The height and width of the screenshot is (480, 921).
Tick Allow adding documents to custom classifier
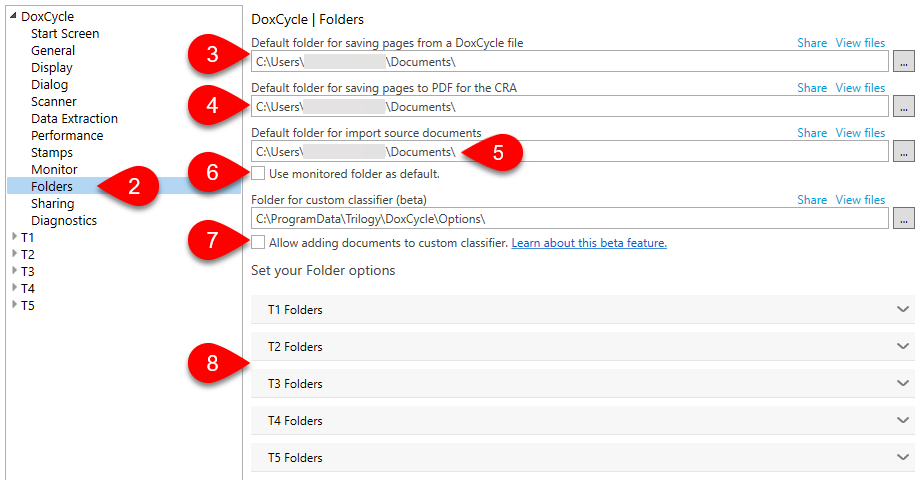(x=258, y=242)
